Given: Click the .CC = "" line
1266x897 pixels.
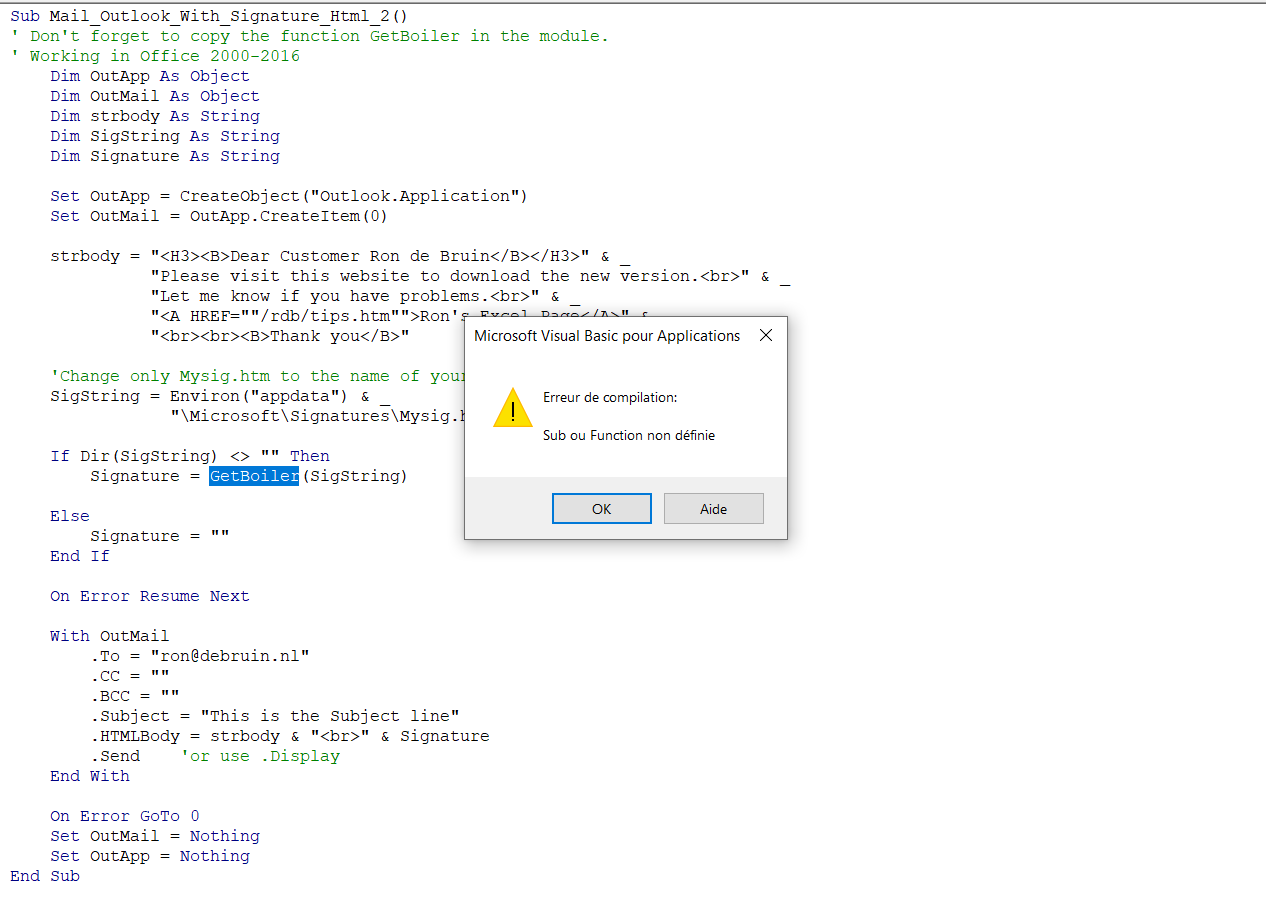Looking at the screenshot, I should pos(130,676).
